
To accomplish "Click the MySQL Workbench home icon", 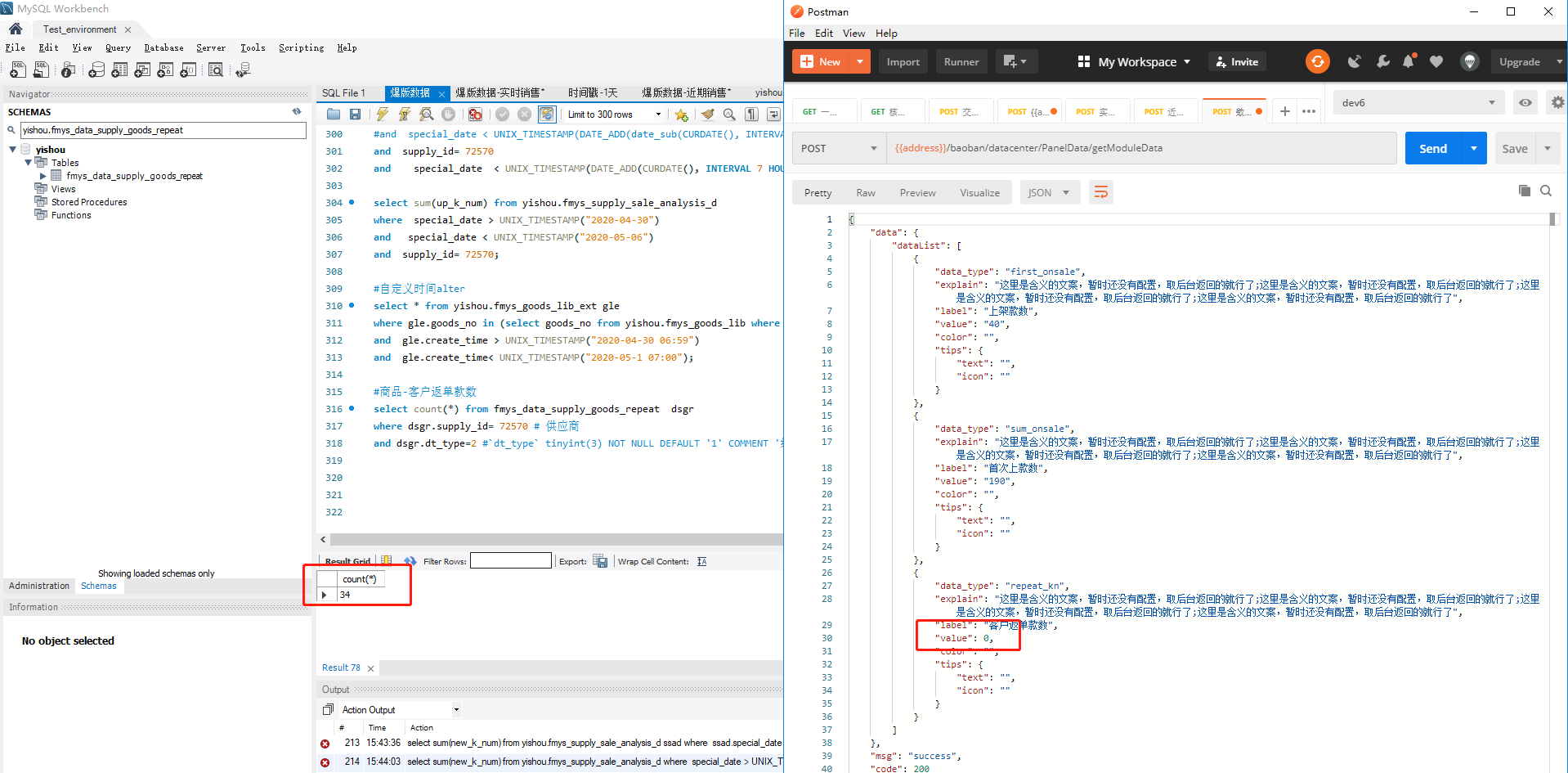I will (16, 29).
